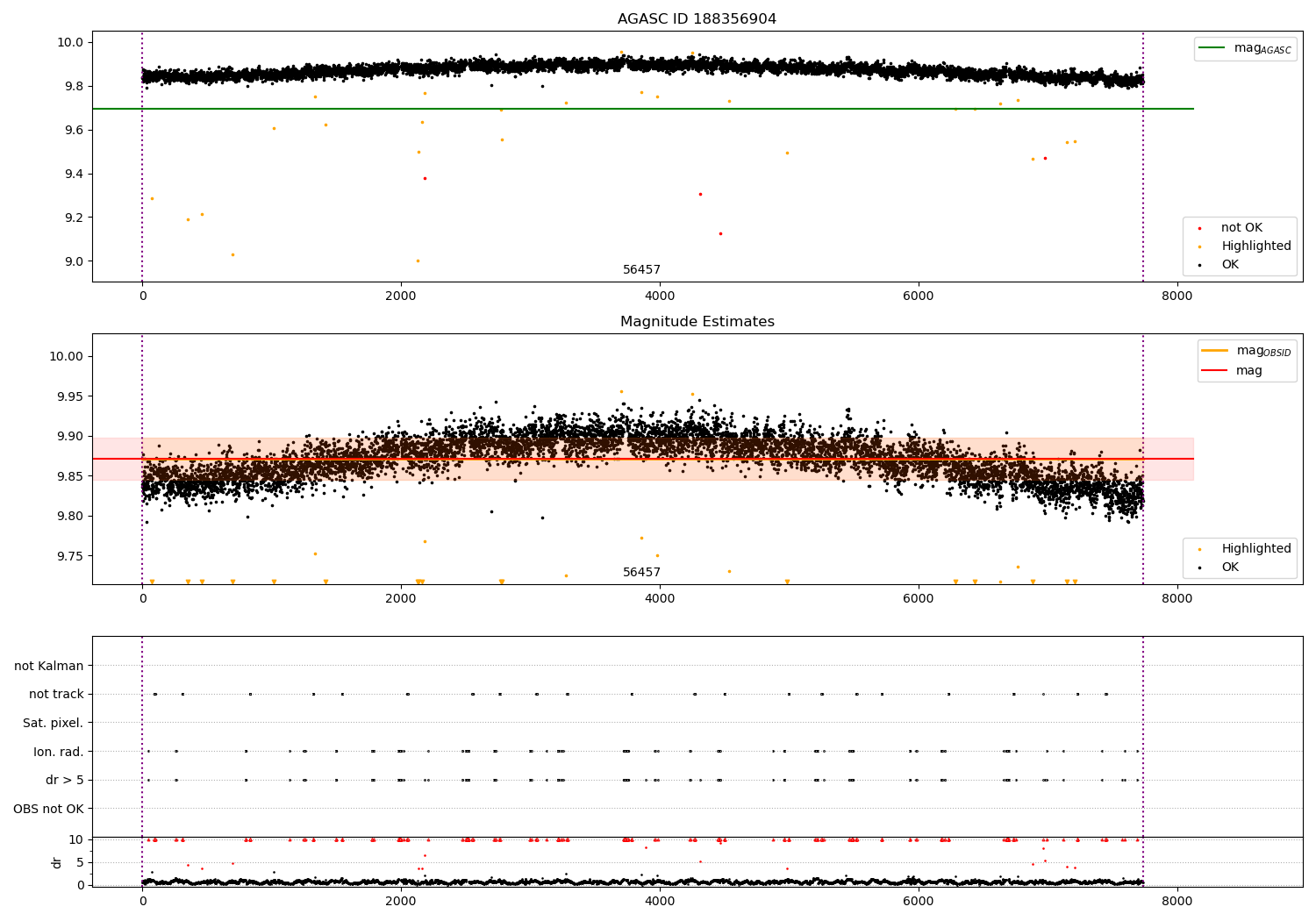Click the green line sample in top legend
The image size is (1316, 921).
pyautogui.click(x=1212, y=48)
